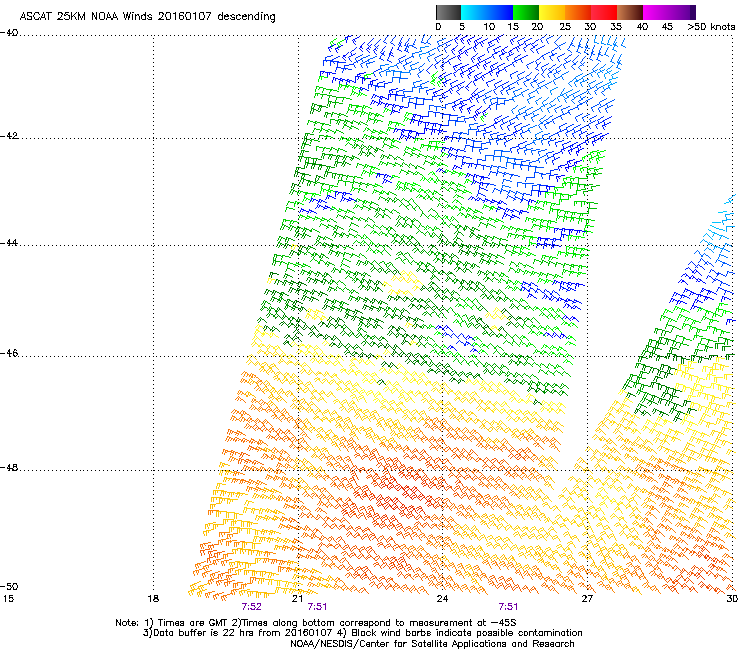The width and height of the screenshot is (740, 650).
Task: Click the longitude label 18
Action: coord(153,599)
